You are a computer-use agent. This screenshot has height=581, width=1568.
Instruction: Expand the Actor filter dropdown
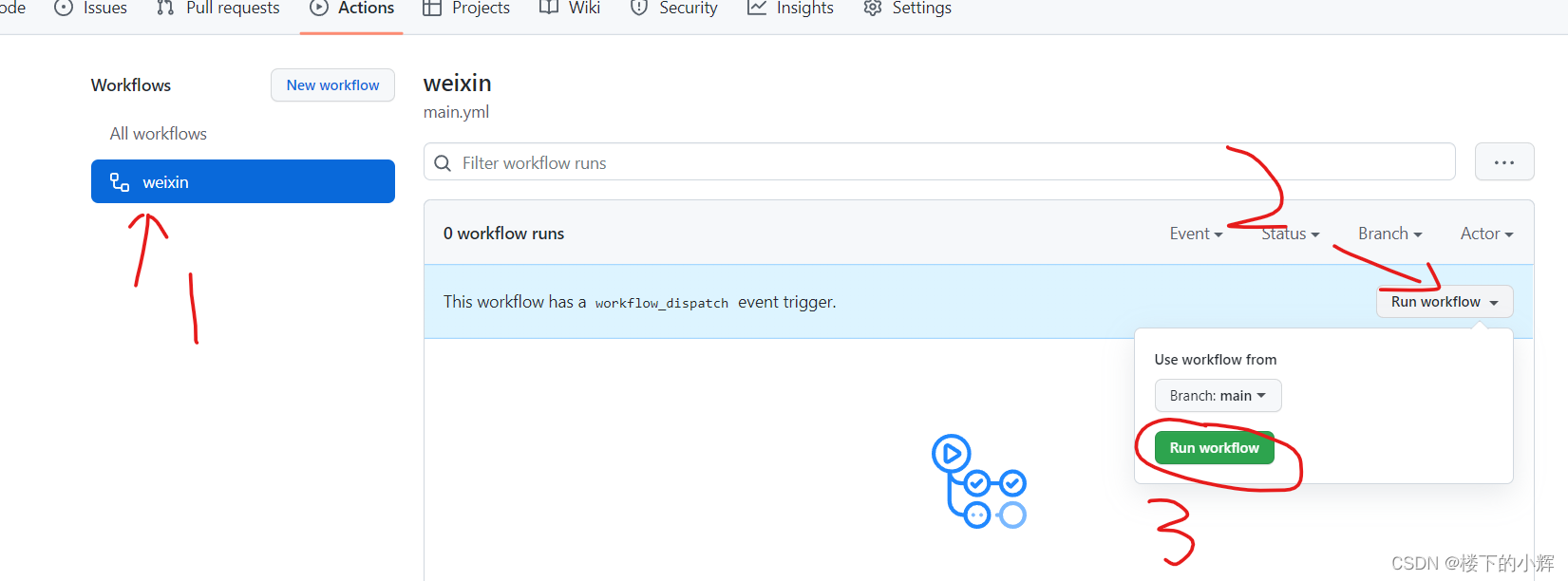[1486, 234]
